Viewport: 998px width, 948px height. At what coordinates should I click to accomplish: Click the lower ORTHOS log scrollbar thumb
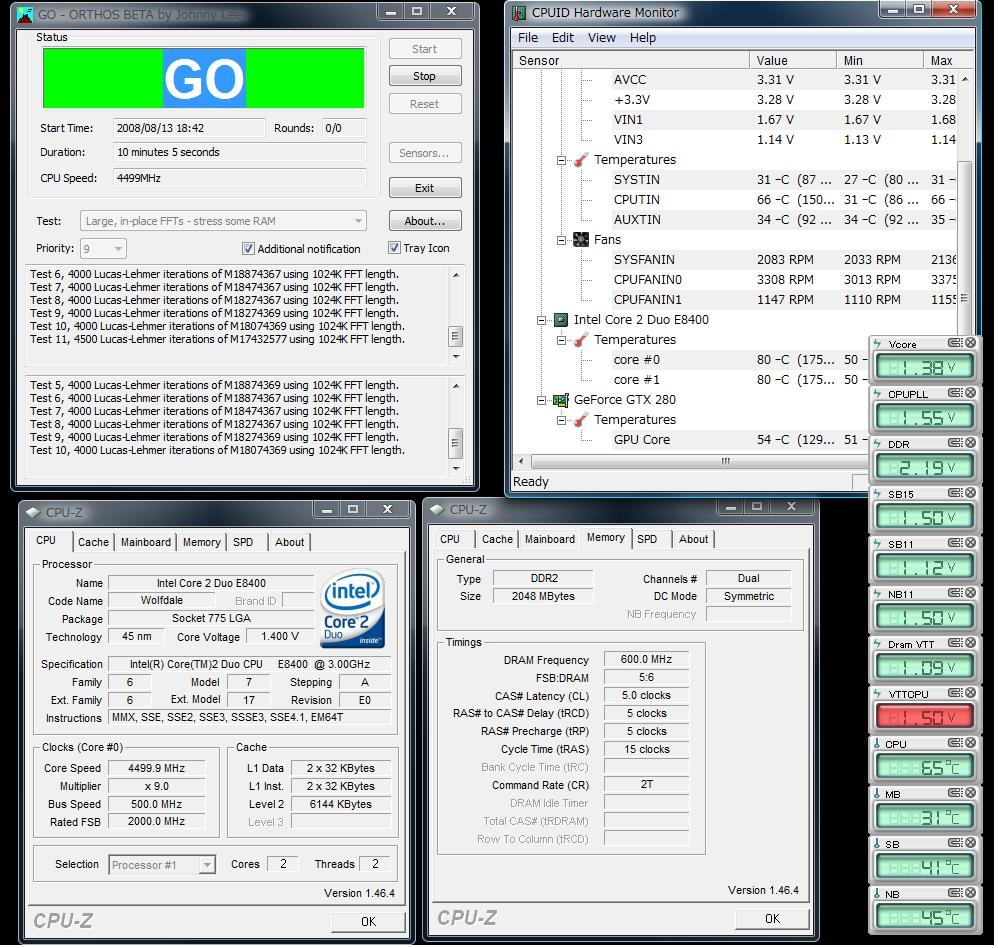pyautogui.click(x=456, y=442)
